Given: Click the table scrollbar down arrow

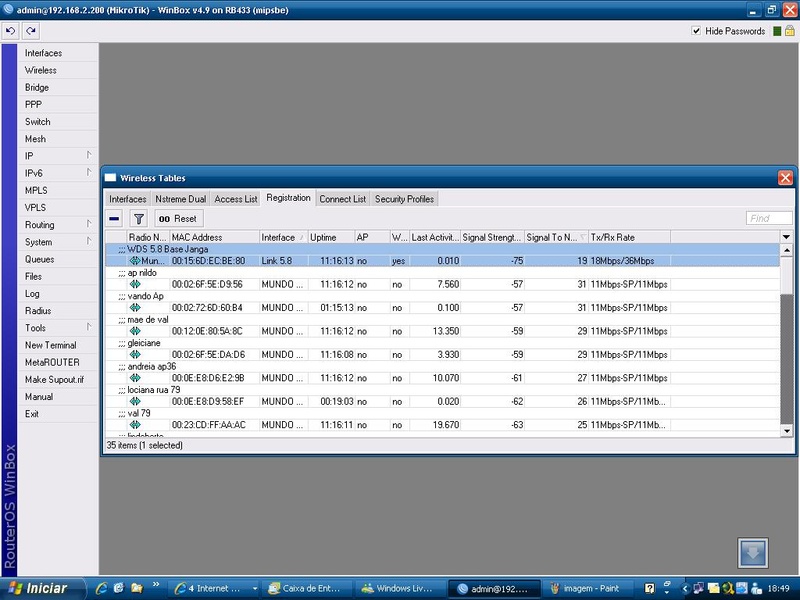Looking at the screenshot, I should point(786,431).
